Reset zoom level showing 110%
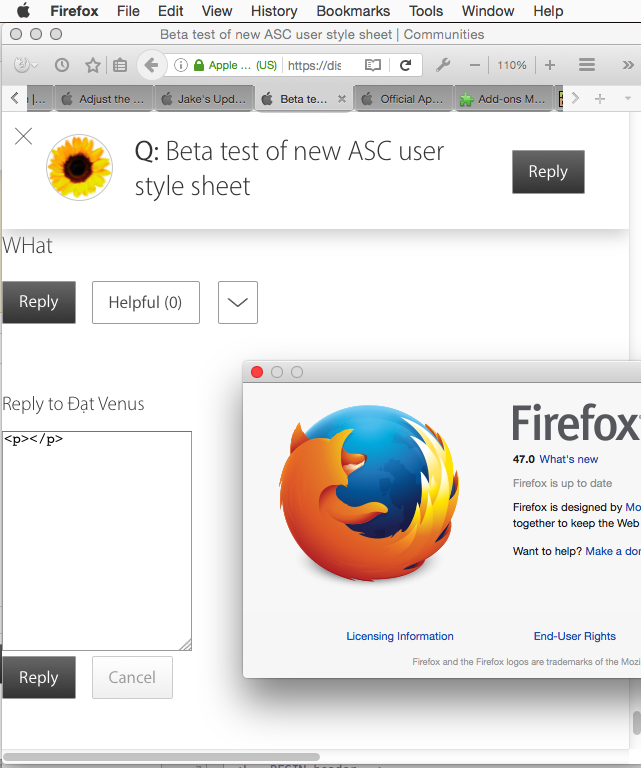 (512, 65)
